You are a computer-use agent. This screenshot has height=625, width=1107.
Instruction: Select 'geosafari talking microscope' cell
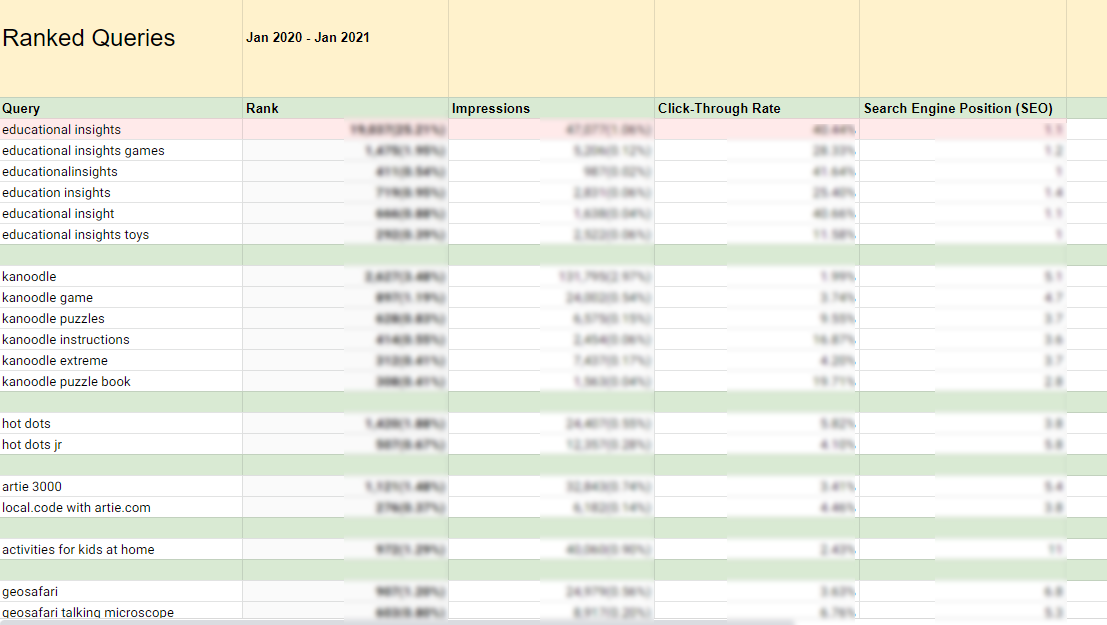[121, 611]
